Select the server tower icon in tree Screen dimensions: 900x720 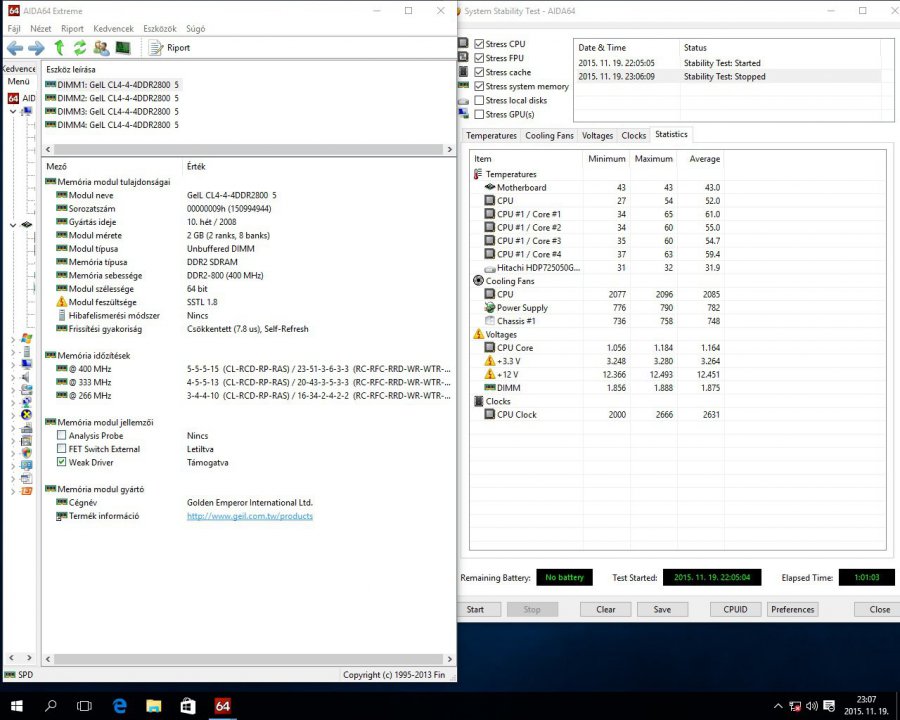click(x=26, y=352)
